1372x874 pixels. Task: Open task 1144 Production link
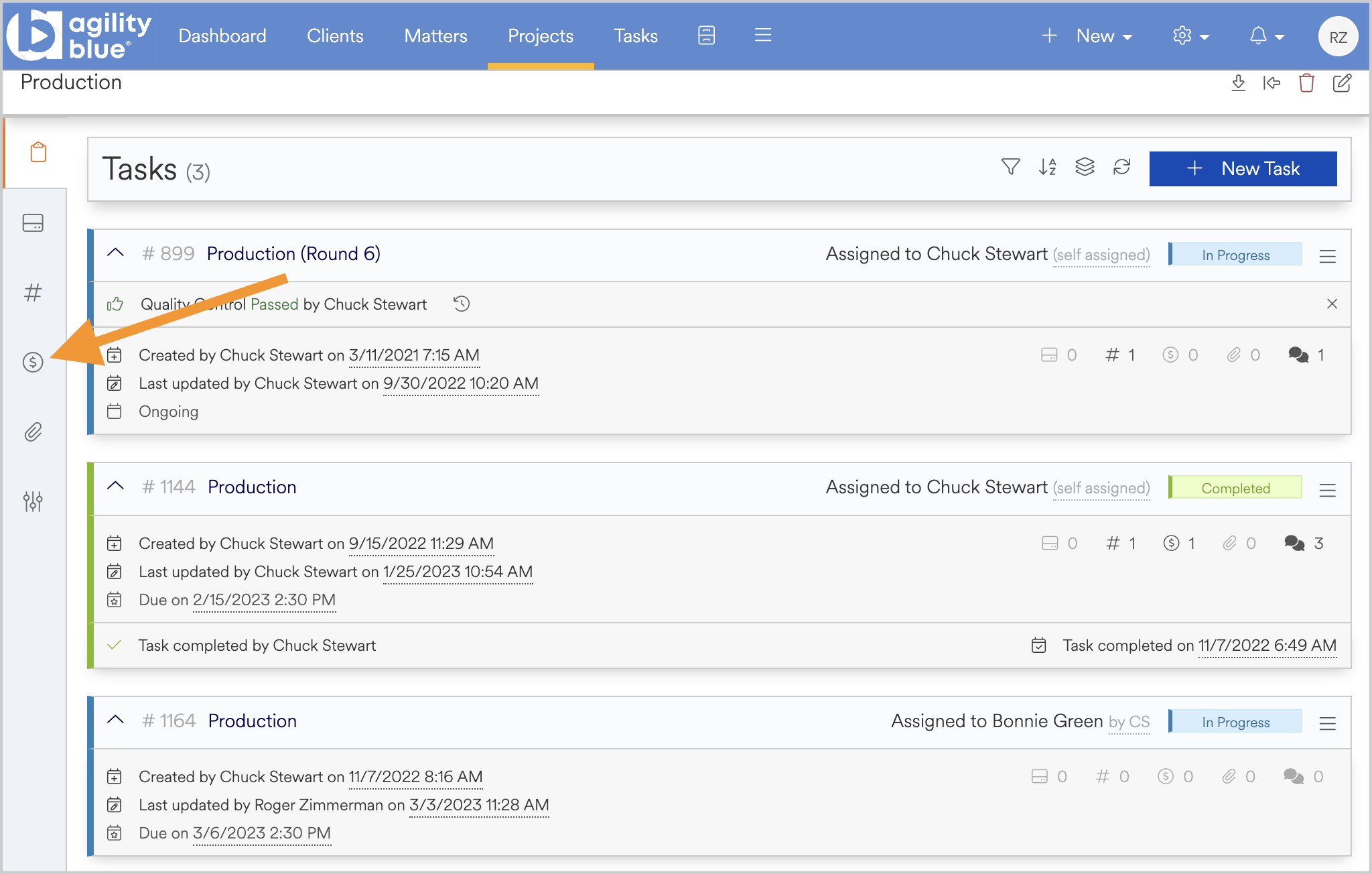coord(252,487)
